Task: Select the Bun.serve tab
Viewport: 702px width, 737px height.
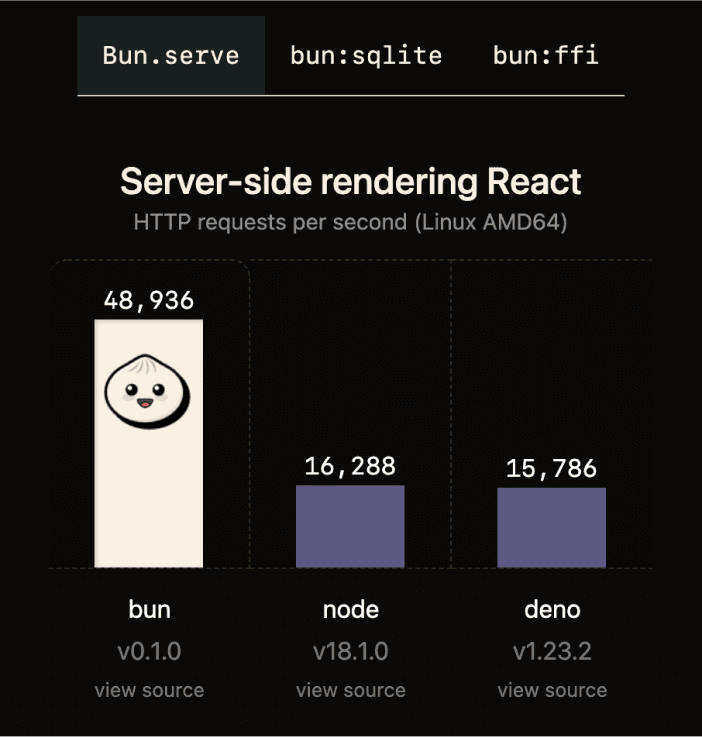Action: (171, 55)
